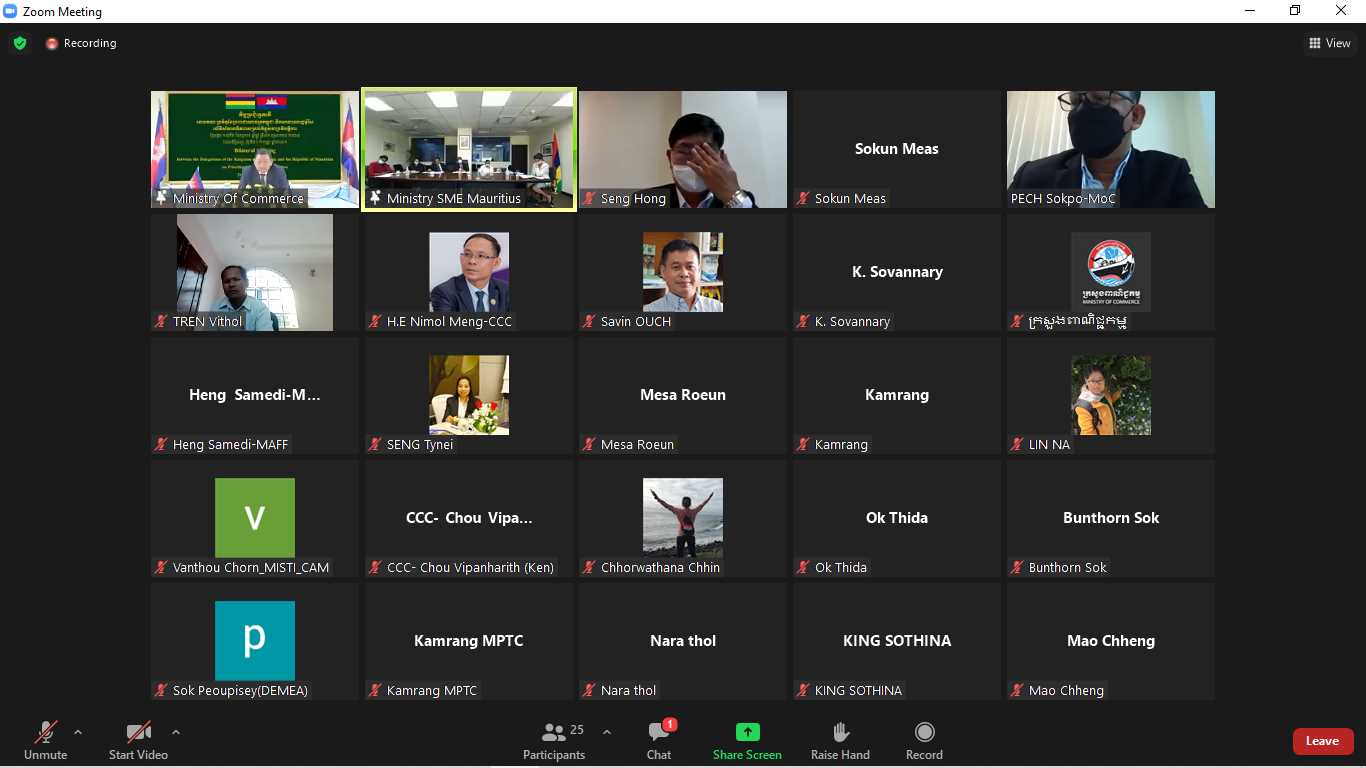
Task: Click the Mesa Roeun participant tile
Action: coord(683,395)
